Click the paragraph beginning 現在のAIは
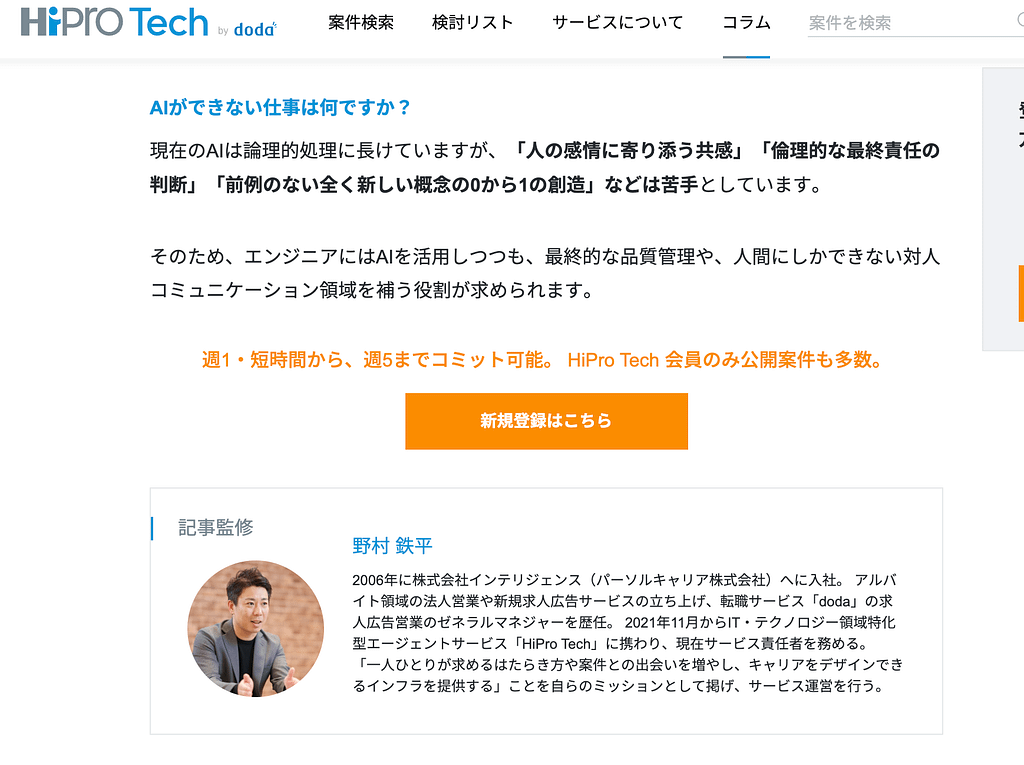The image size is (1024, 765). click(x=545, y=168)
